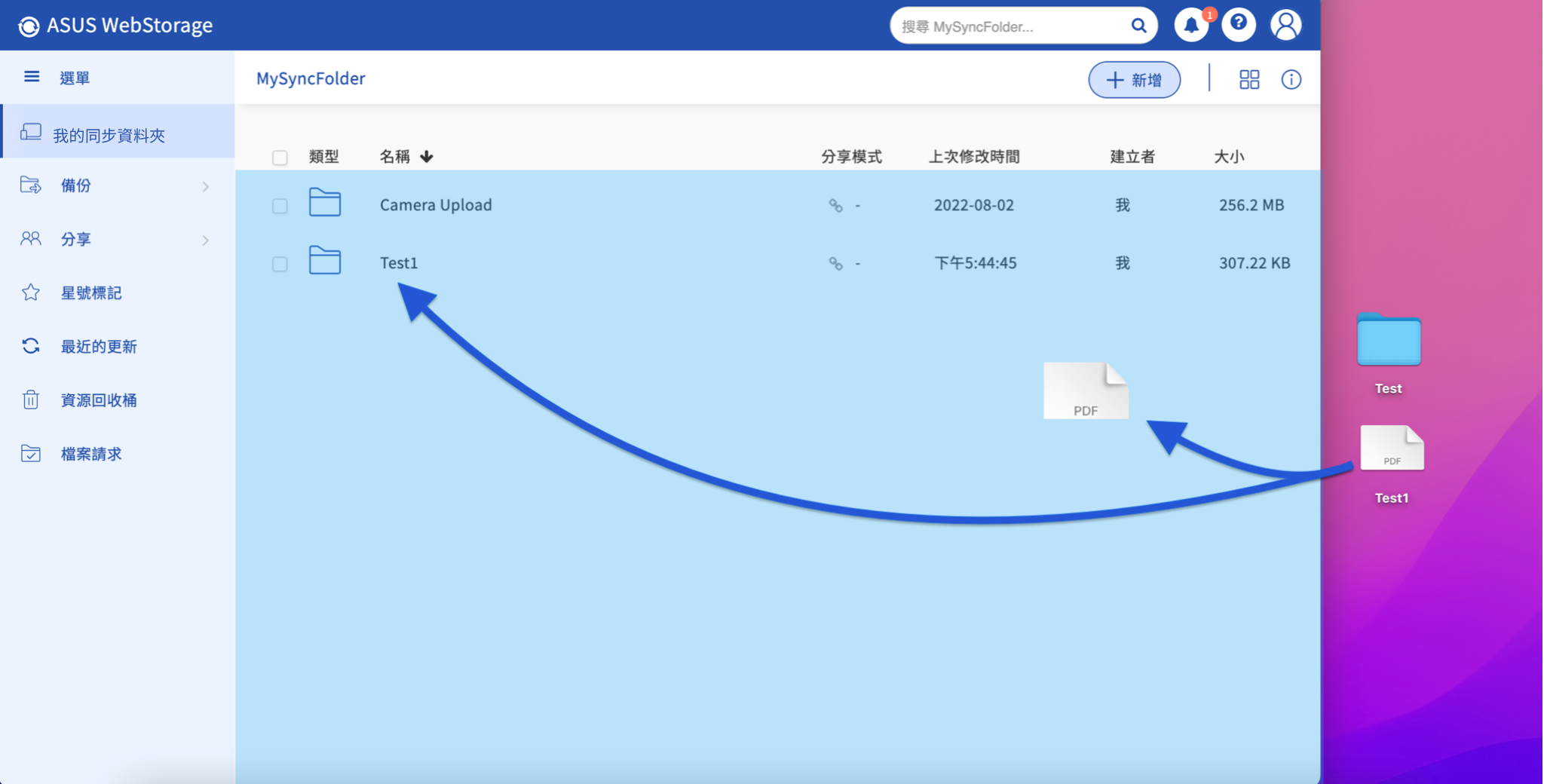This screenshot has height=784, width=1544.
Task: Open the help icon in top bar
Action: pos(1238,25)
